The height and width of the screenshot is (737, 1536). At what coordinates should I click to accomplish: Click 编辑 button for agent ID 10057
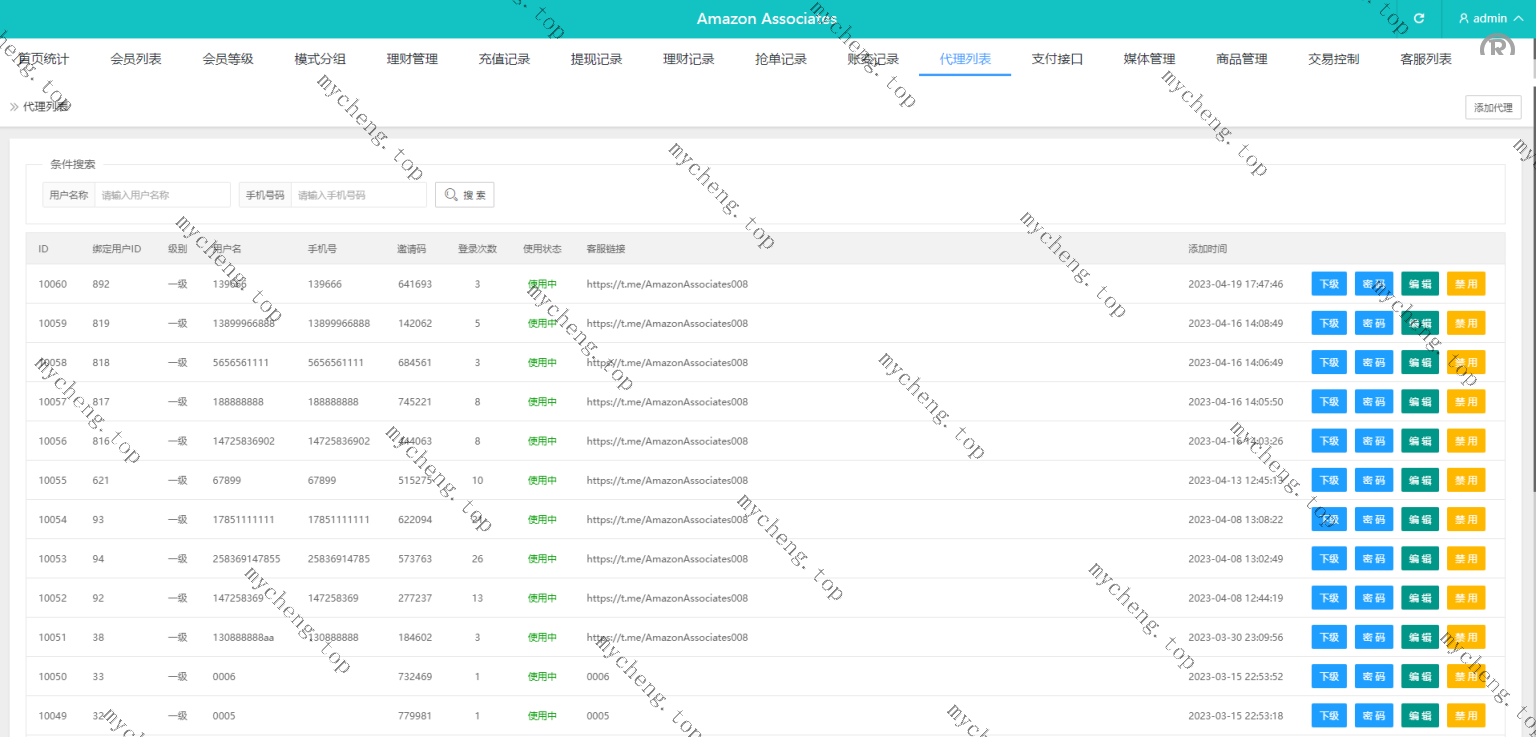[1420, 402]
